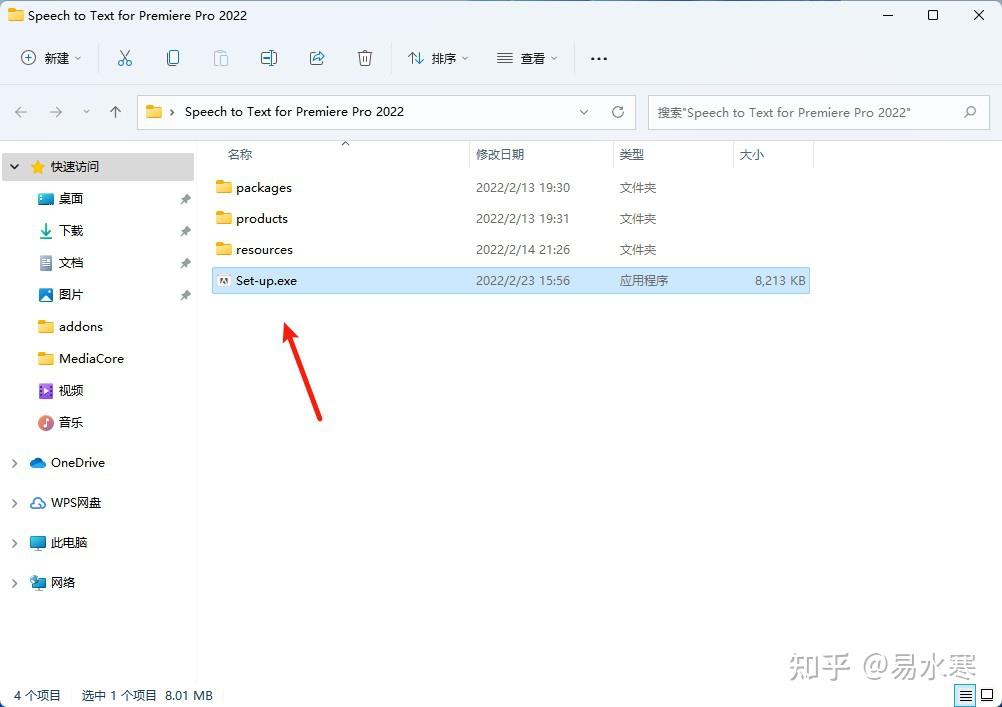Sort by the 修改日期 column header

(x=500, y=155)
